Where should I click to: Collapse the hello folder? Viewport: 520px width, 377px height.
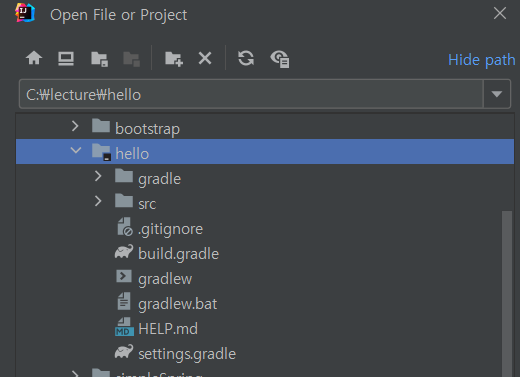[x=76, y=150]
